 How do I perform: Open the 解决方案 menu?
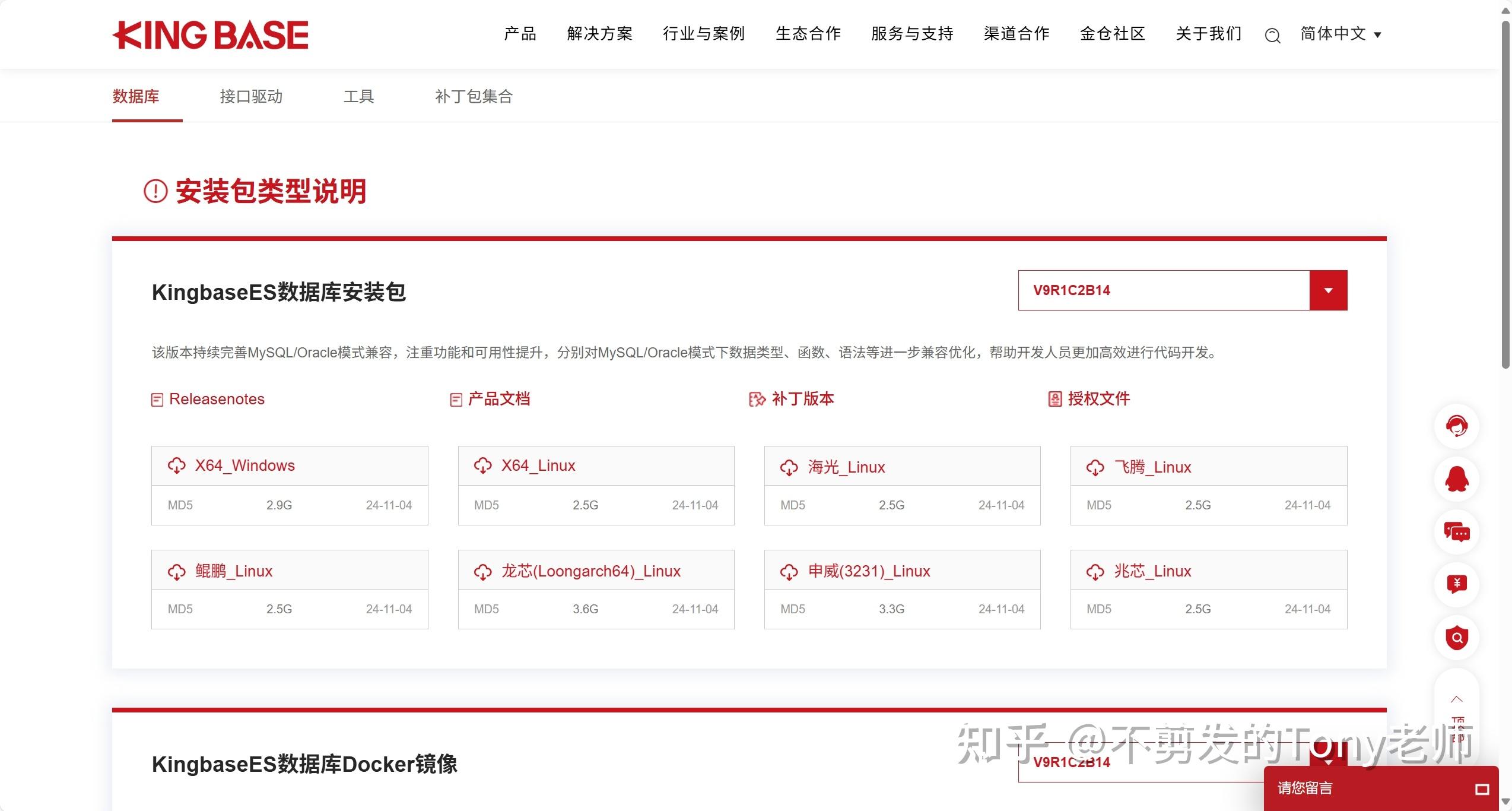coord(599,34)
